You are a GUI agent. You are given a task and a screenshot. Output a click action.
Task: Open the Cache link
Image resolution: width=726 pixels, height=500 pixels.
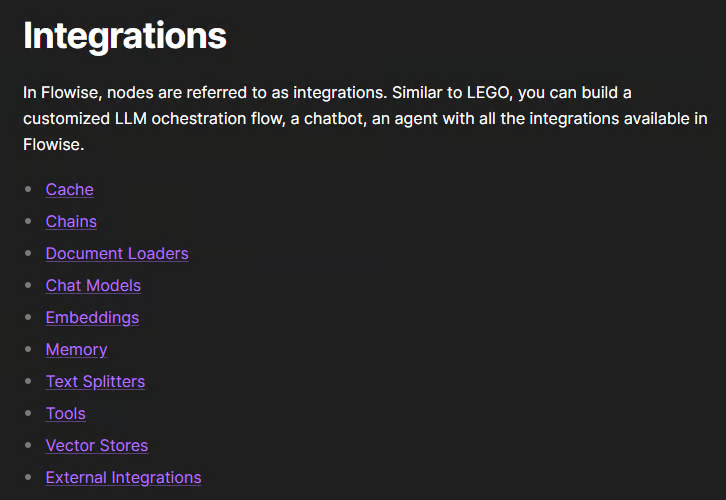coord(69,190)
